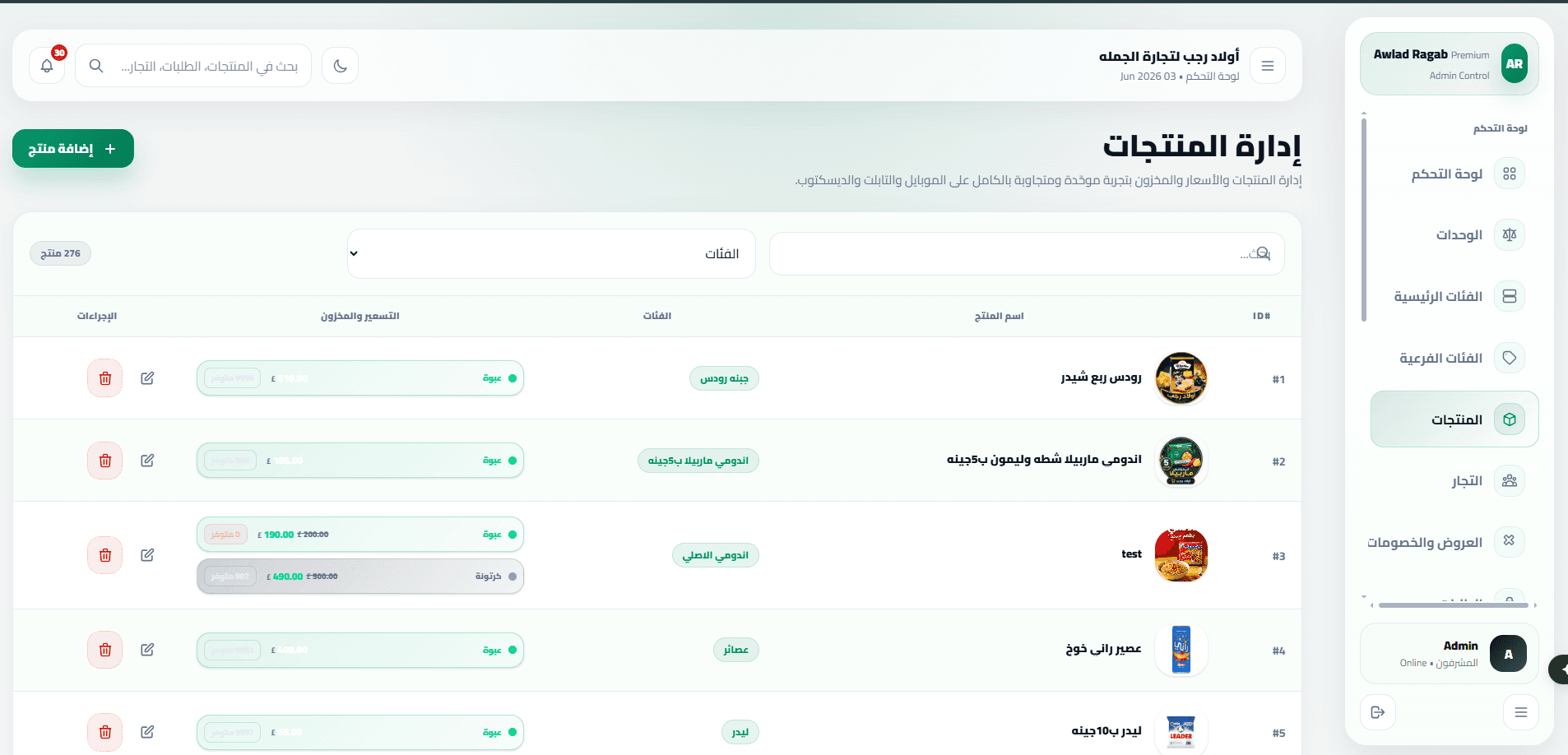Click the إضافة منتج add product button

[73, 149]
